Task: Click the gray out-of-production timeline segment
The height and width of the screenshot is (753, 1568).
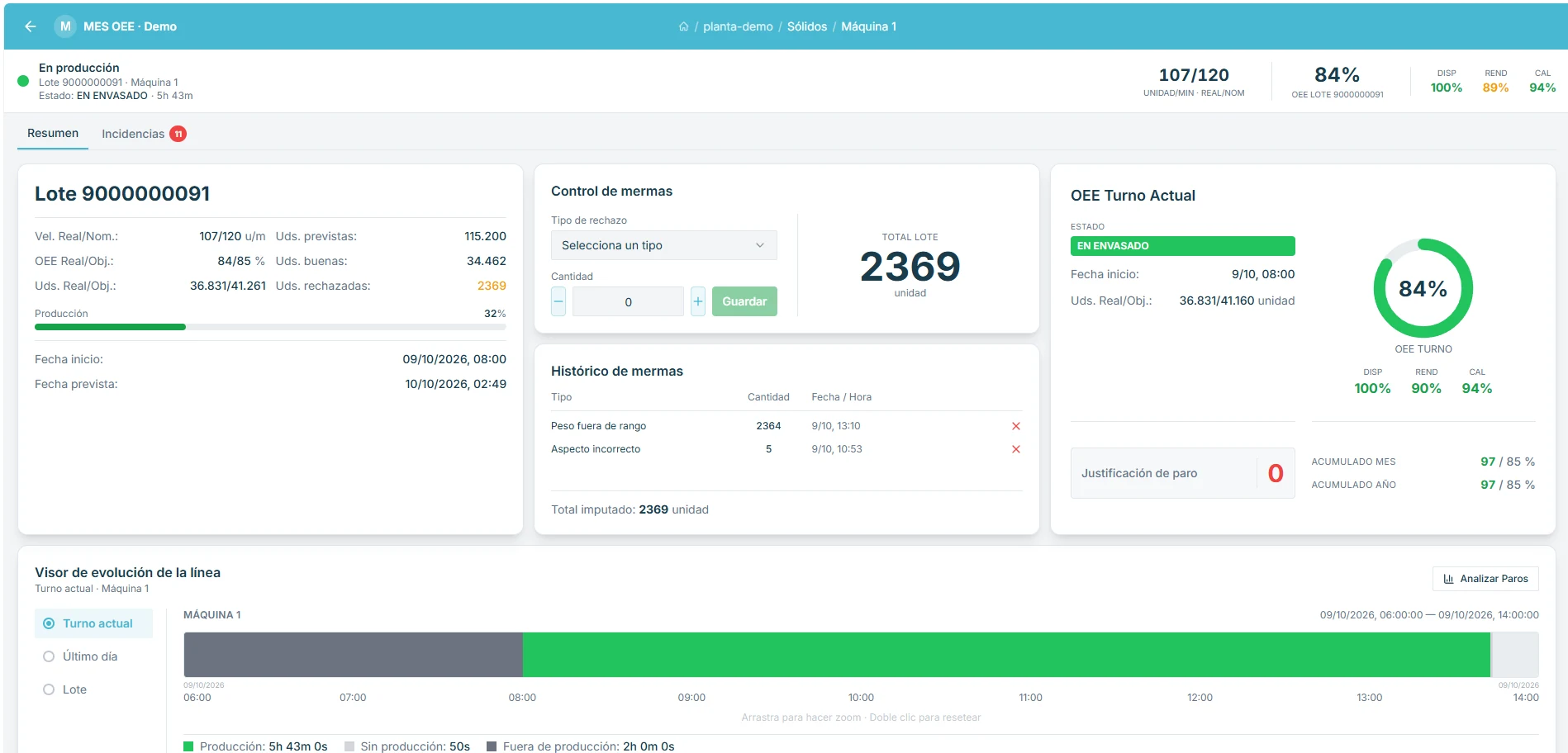Action: [x=353, y=655]
